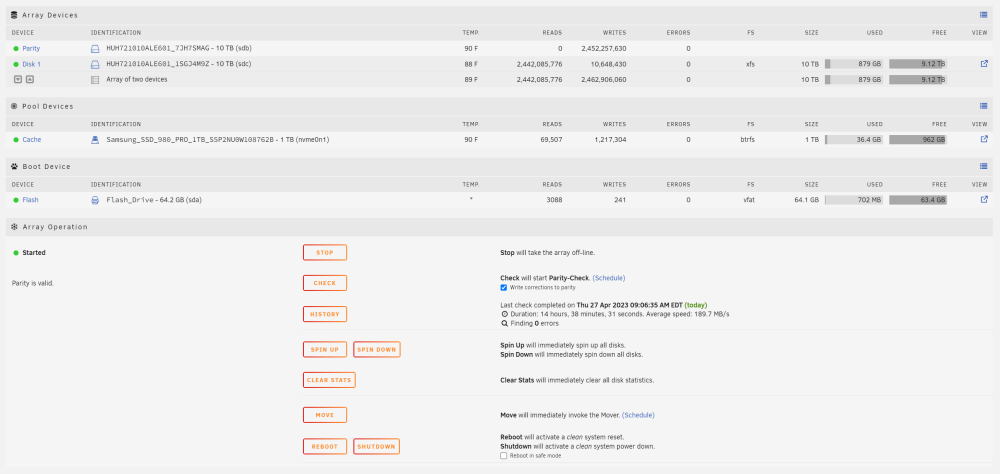Open the Flash device link
Viewport: 1000px width, 474px height.
[30, 200]
